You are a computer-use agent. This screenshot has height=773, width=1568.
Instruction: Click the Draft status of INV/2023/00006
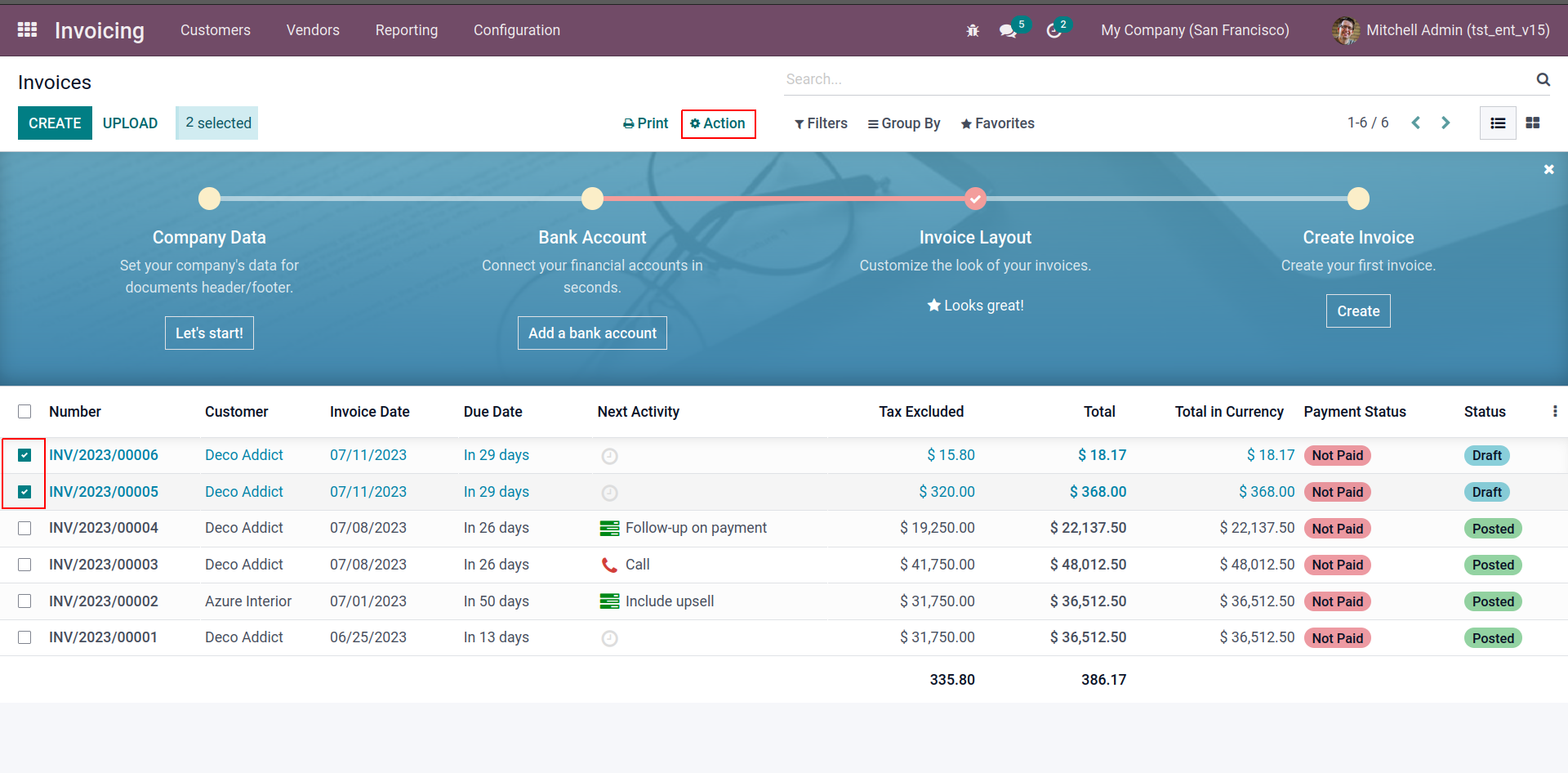tap(1487, 456)
